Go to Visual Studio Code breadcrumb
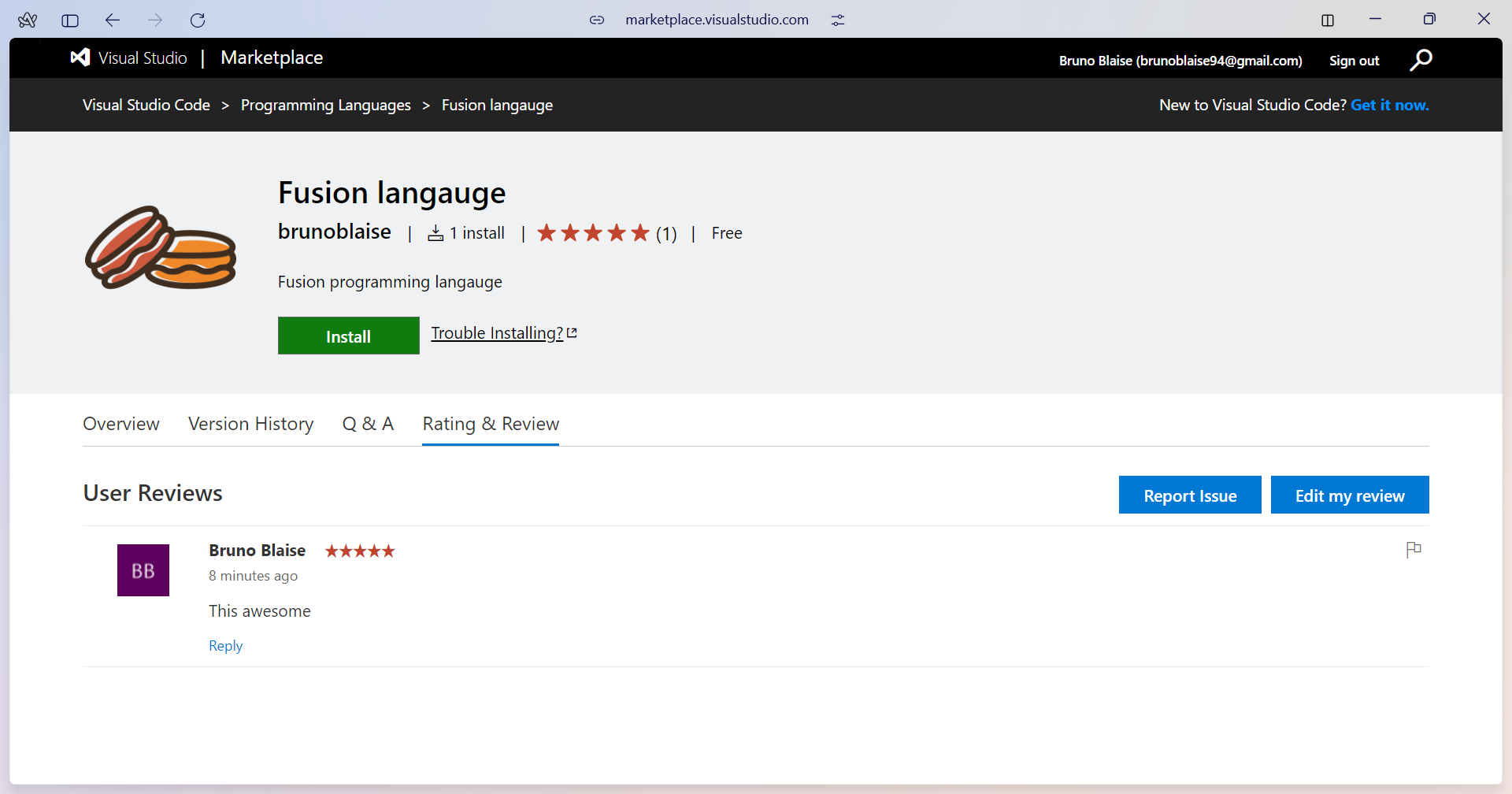The image size is (1512, 794). pyautogui.click(x=146, y=105)
